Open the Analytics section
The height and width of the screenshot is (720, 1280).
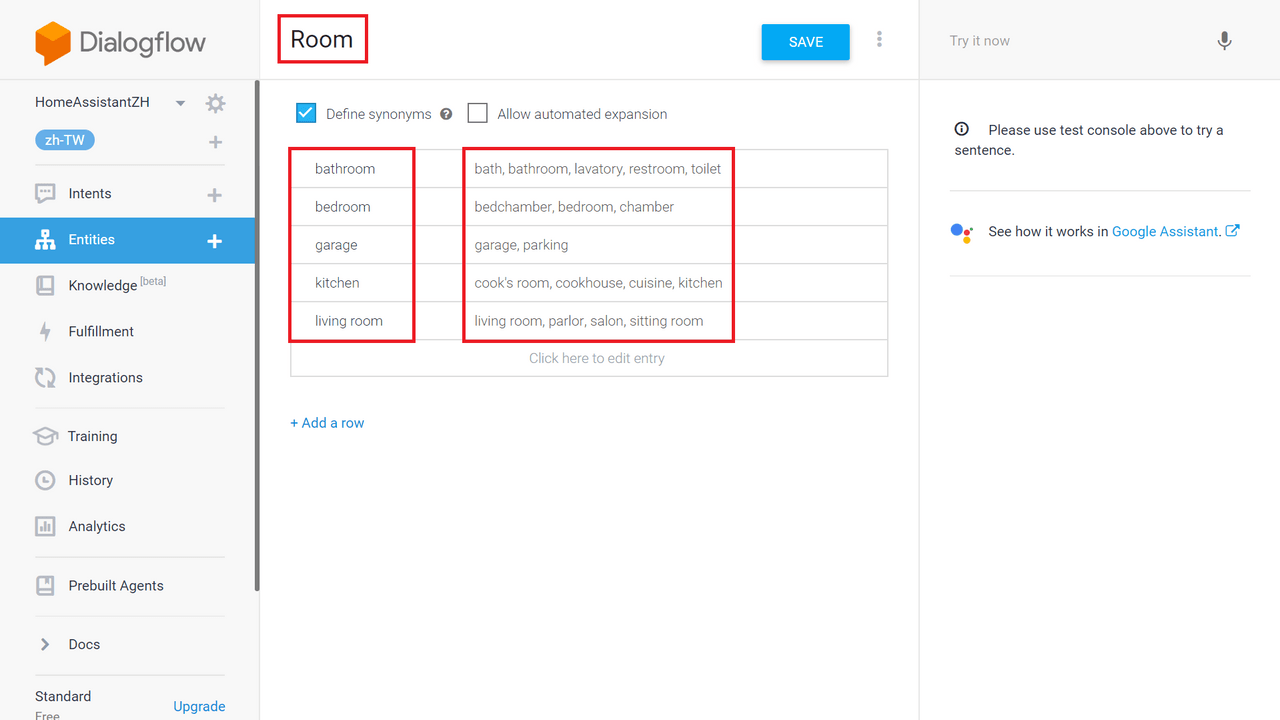[x=97, y=527]
